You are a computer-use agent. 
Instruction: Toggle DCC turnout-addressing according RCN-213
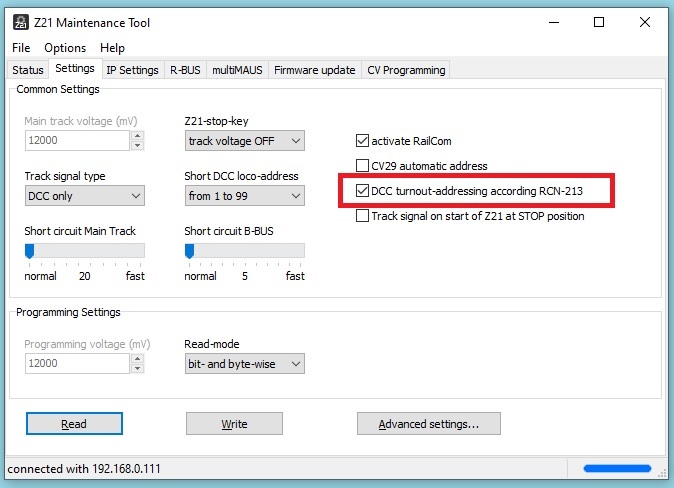coord(363,190)
